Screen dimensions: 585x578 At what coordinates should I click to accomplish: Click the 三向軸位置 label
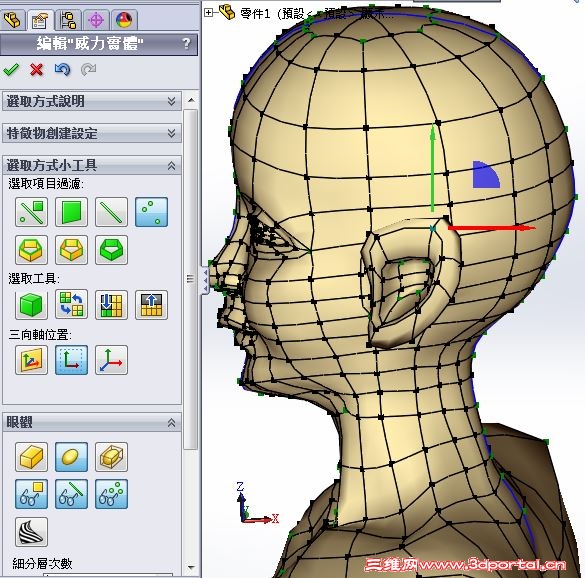click(x=40, y=334)
